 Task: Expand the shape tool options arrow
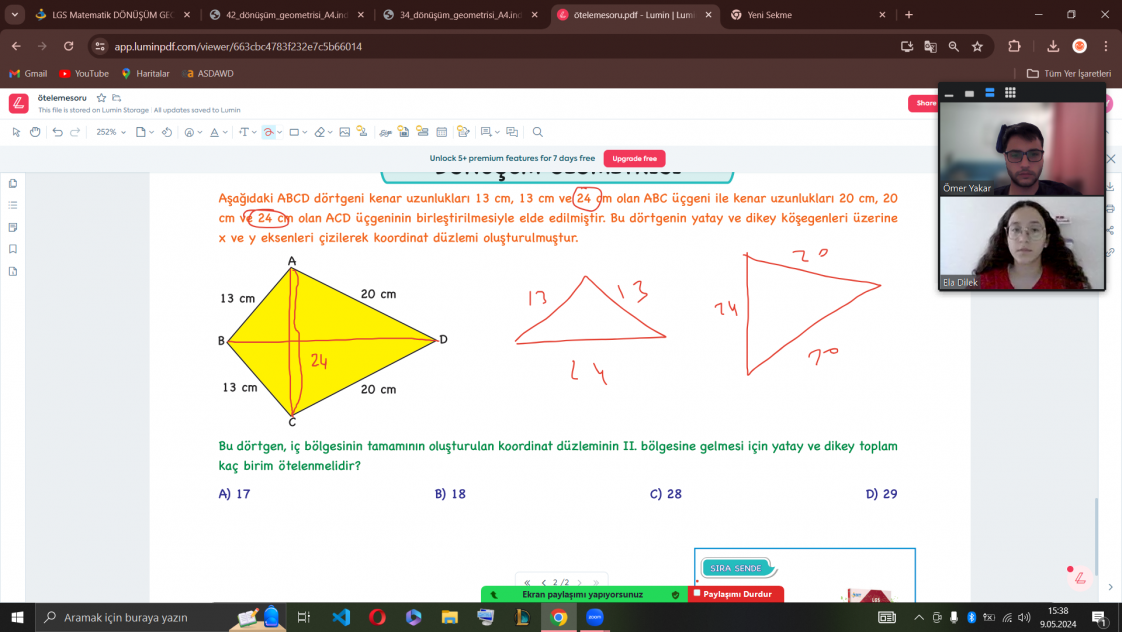tap(305, 132)
